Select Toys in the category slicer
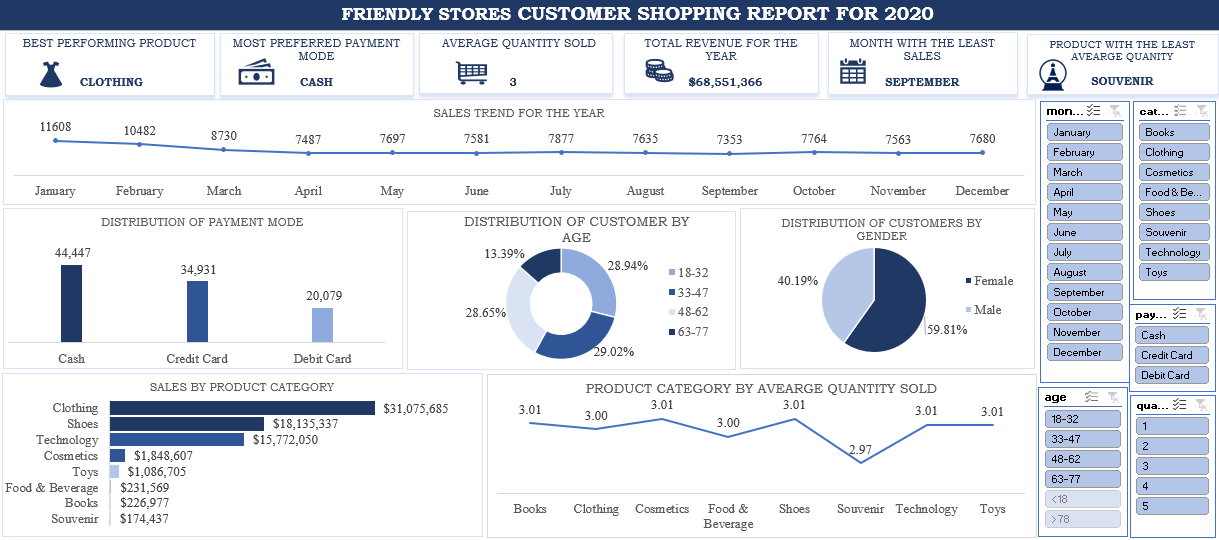The image size is (1219, 540). (x=1173, y=272)
